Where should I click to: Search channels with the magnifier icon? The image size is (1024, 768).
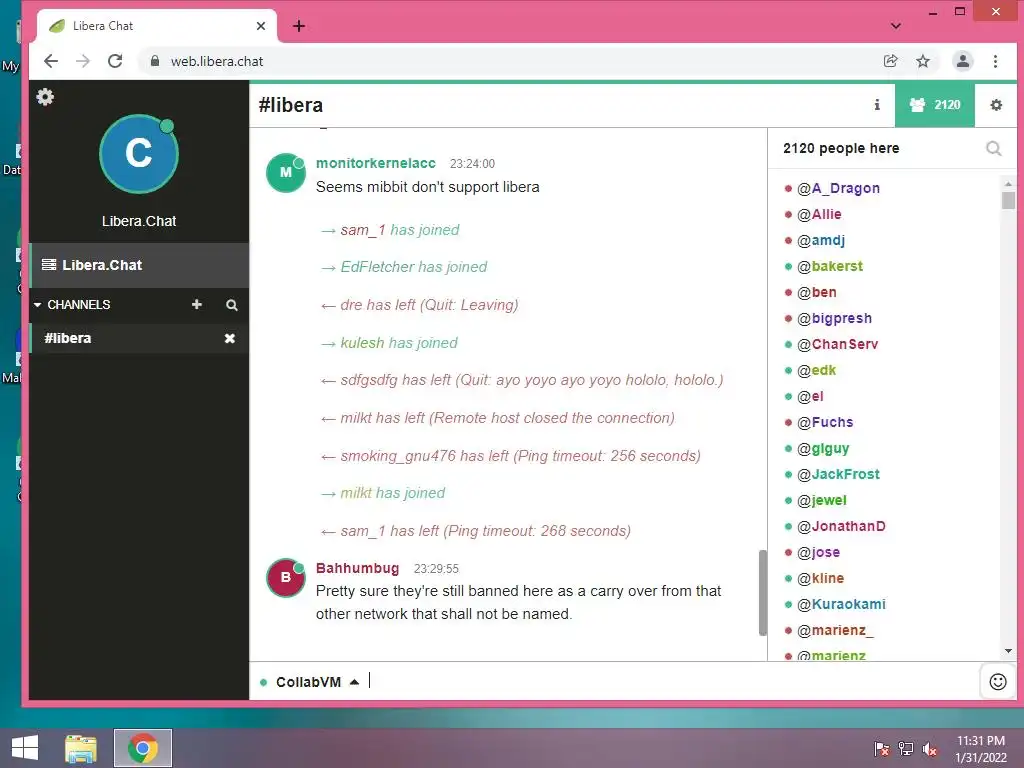(x=232, y=305)
